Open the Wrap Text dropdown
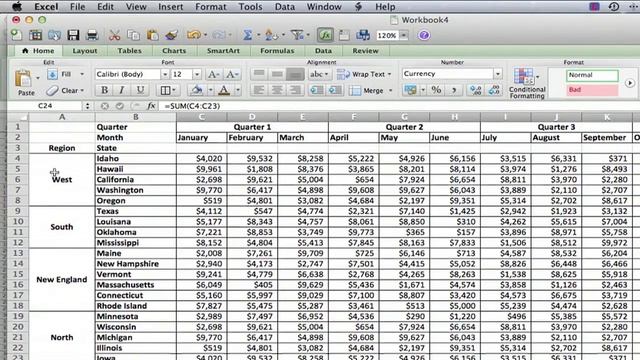 (389, 74)
